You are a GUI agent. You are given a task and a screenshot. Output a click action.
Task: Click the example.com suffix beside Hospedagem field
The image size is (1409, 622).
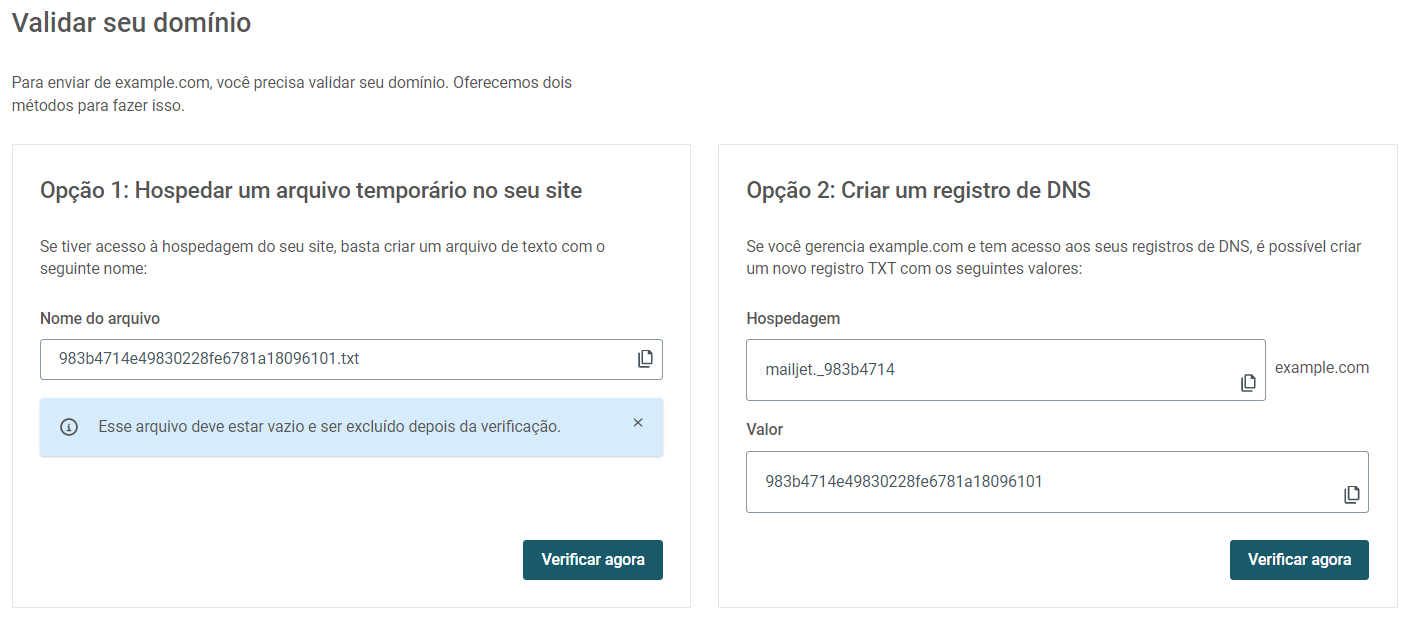tap(1322, 368)
